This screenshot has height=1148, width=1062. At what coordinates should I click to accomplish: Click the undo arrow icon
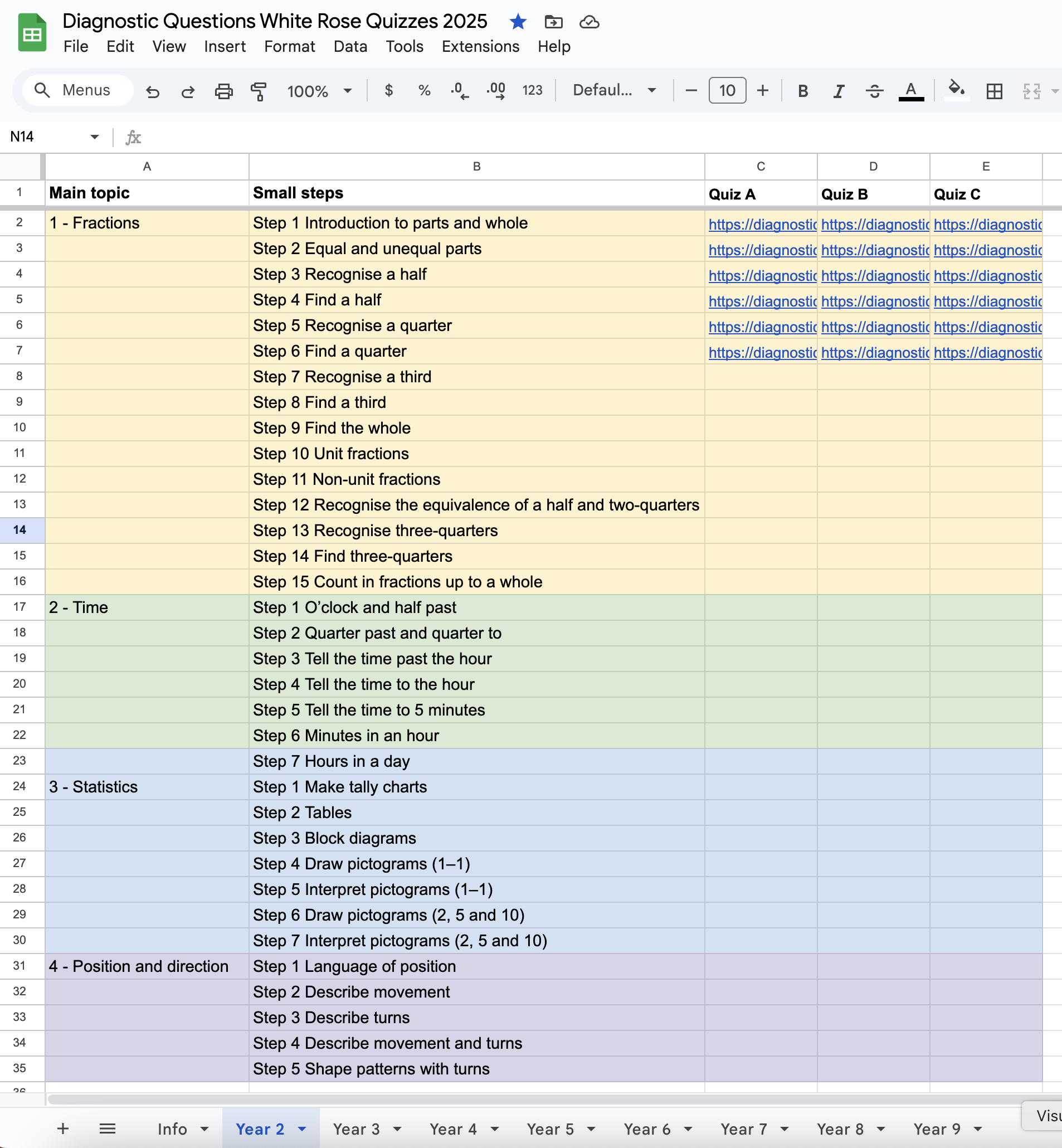[x=152, y=91]
